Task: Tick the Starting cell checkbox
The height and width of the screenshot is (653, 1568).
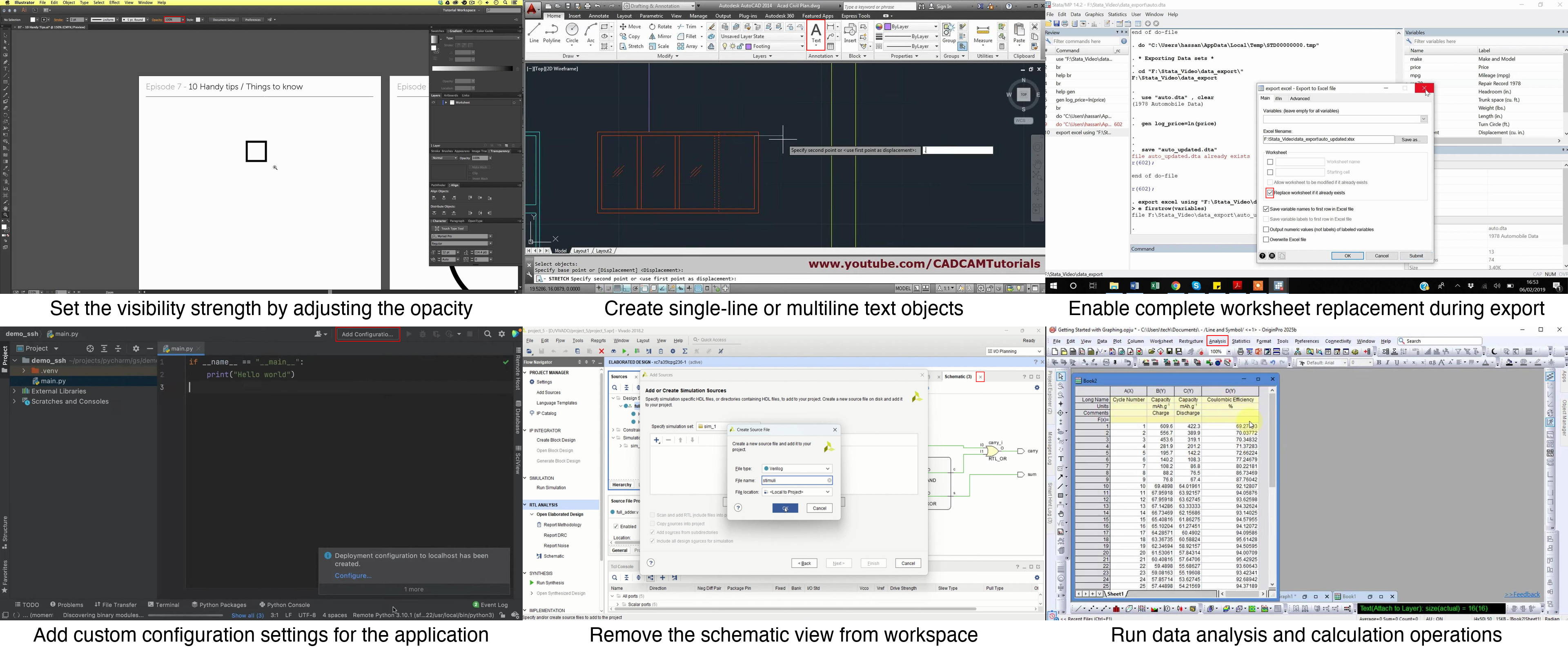Action: [x=1270, y=172]
